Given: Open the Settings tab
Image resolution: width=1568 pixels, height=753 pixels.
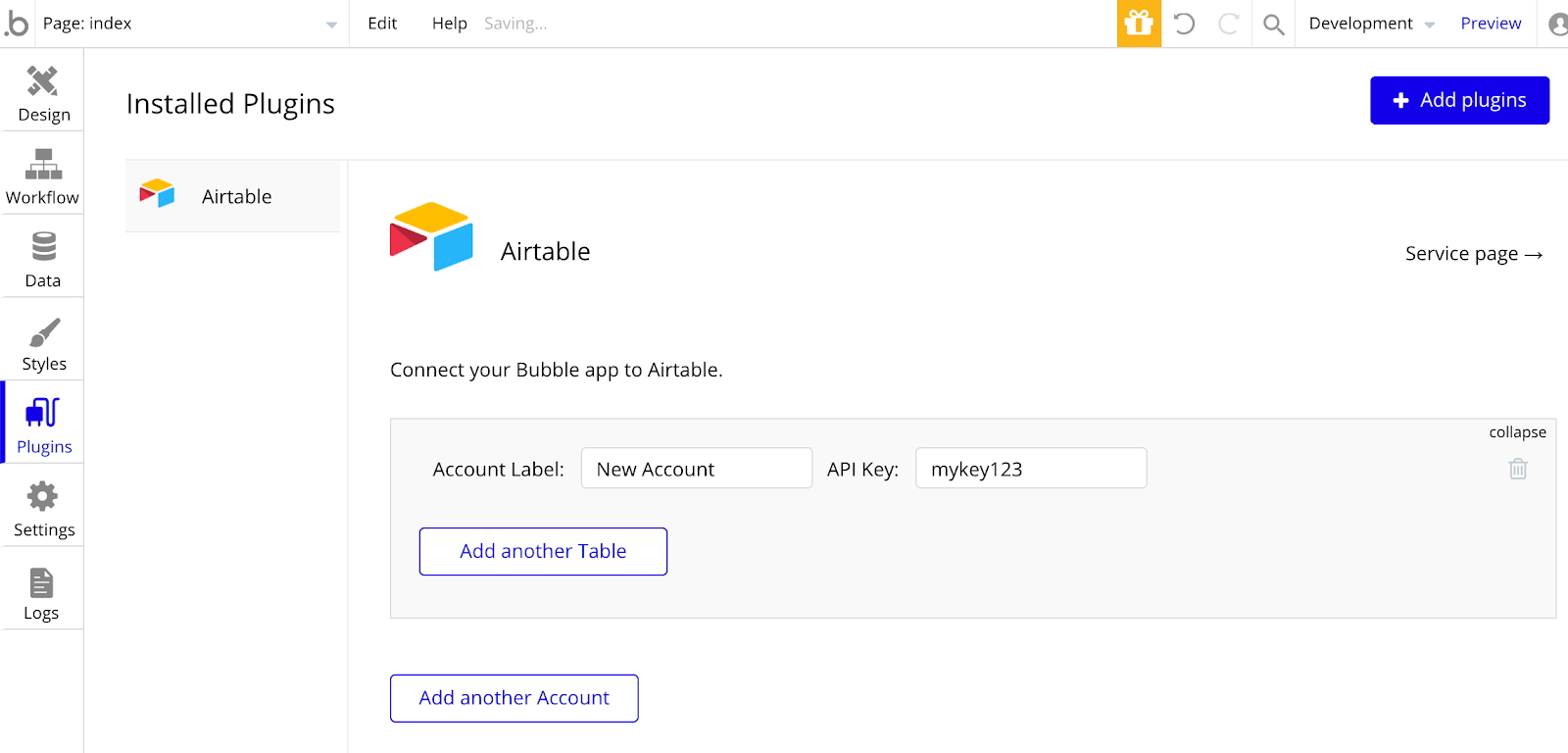Looking at the screenshot, I should [x=43, y=510].
